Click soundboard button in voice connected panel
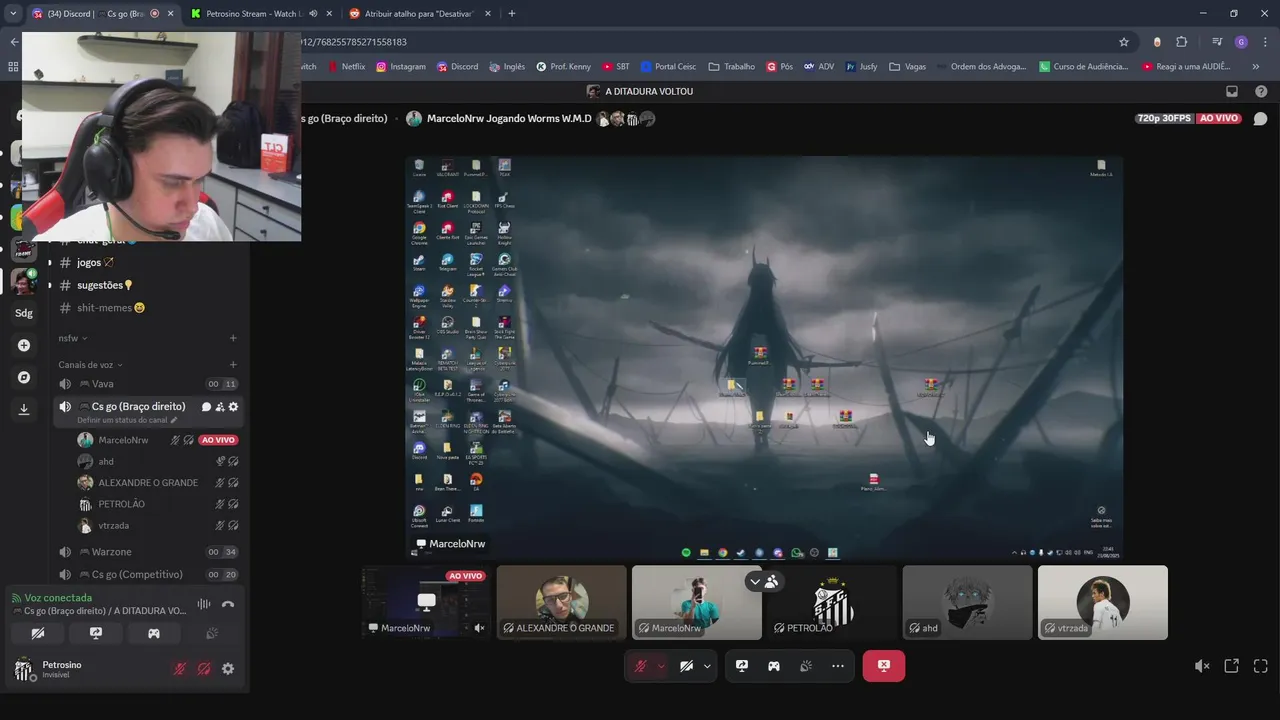 click(212, 633)
